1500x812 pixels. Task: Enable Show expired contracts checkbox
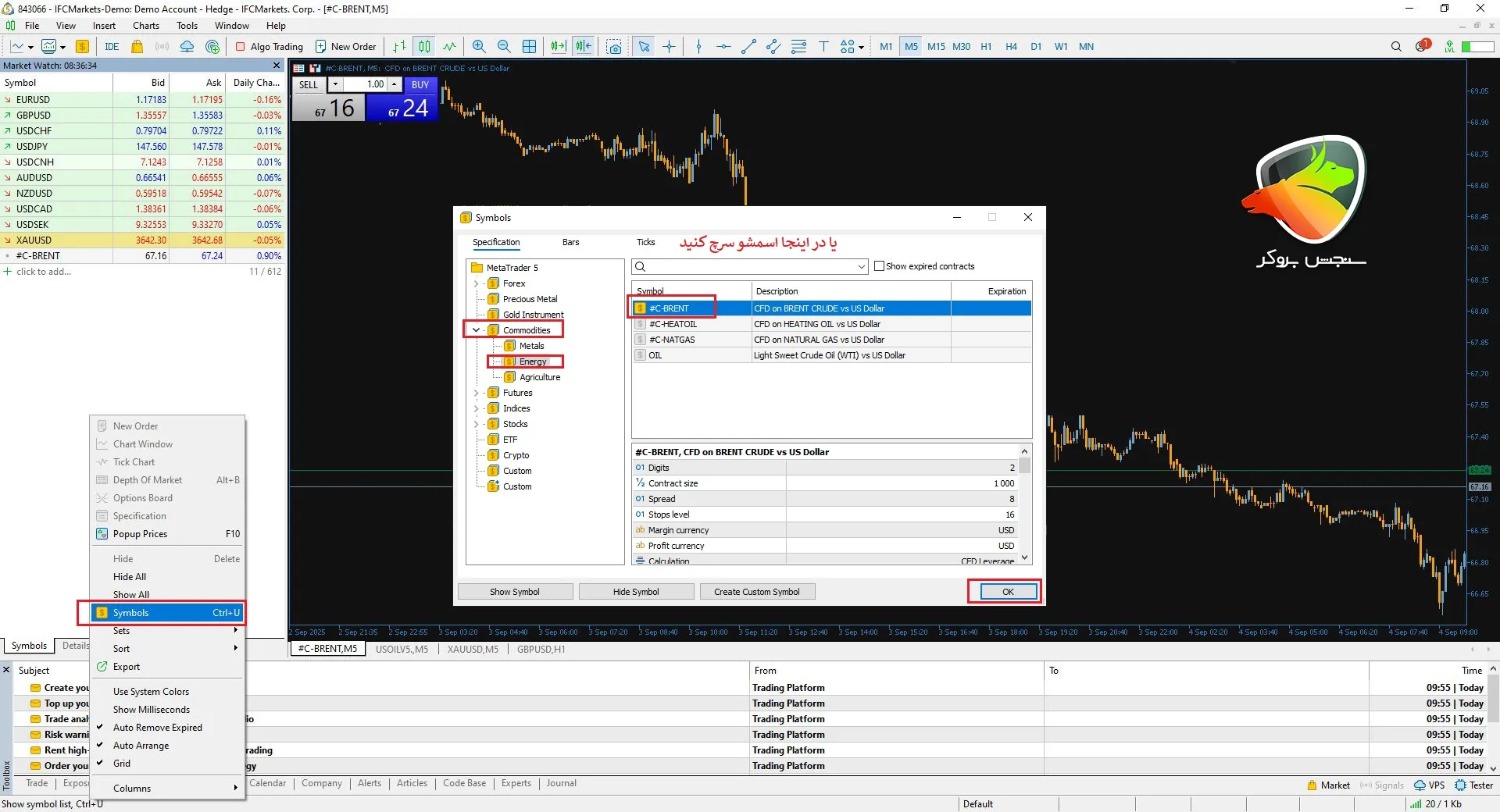[x=879, y=266]
